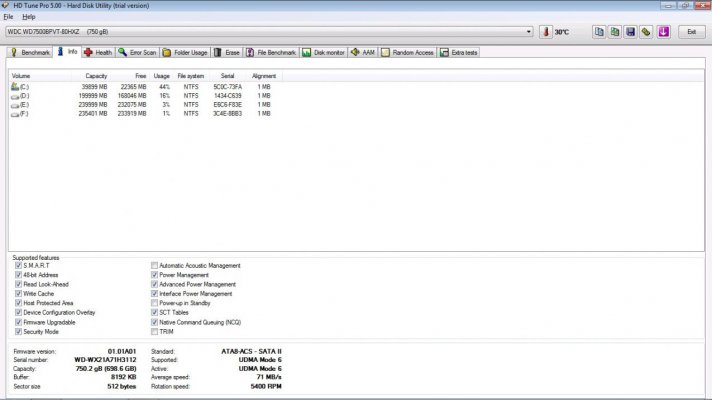Click the 232075 MB free value

pyautogui.click(x=132, y=104)
